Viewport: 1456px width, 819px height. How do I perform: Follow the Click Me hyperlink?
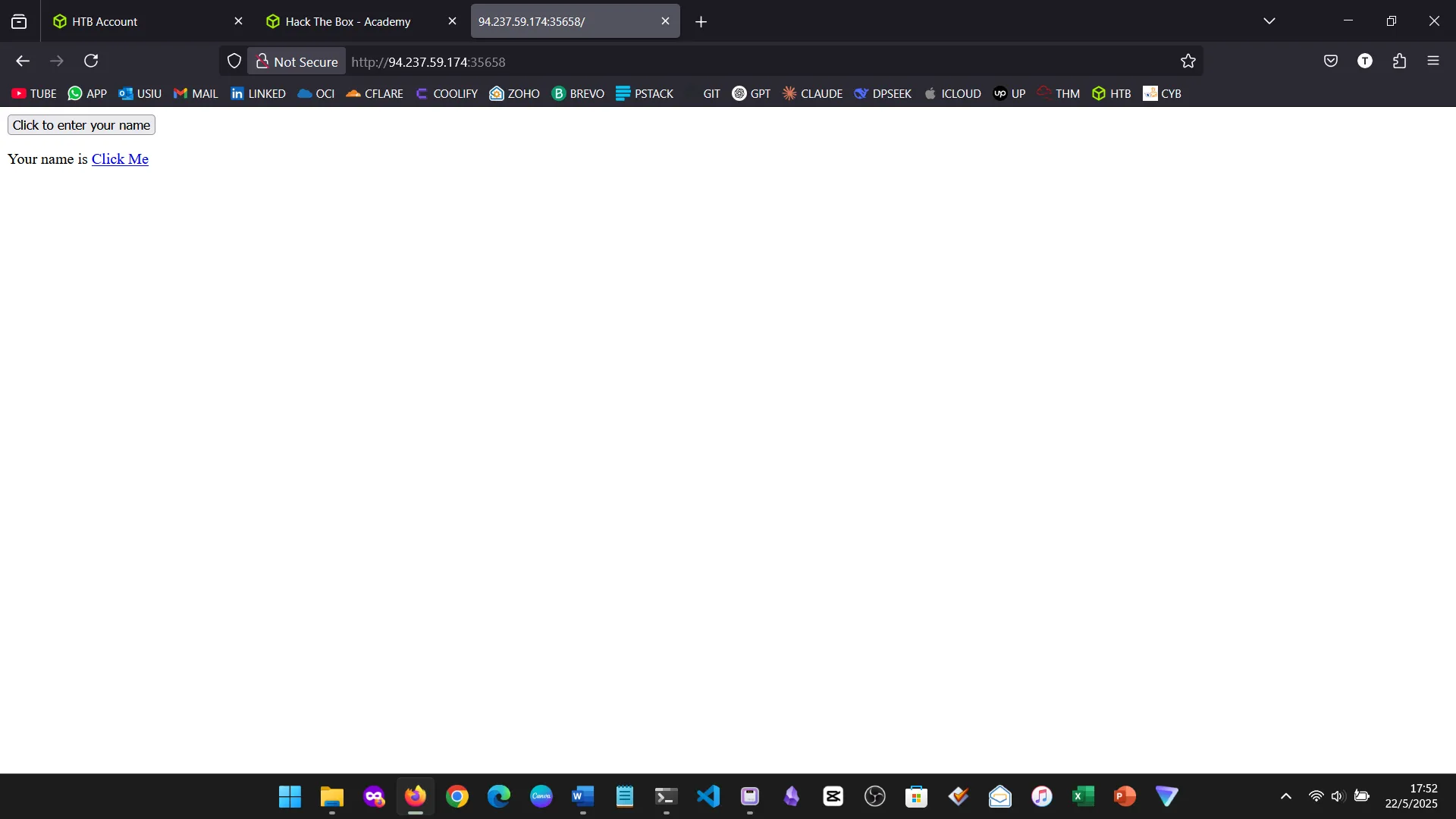120,159
